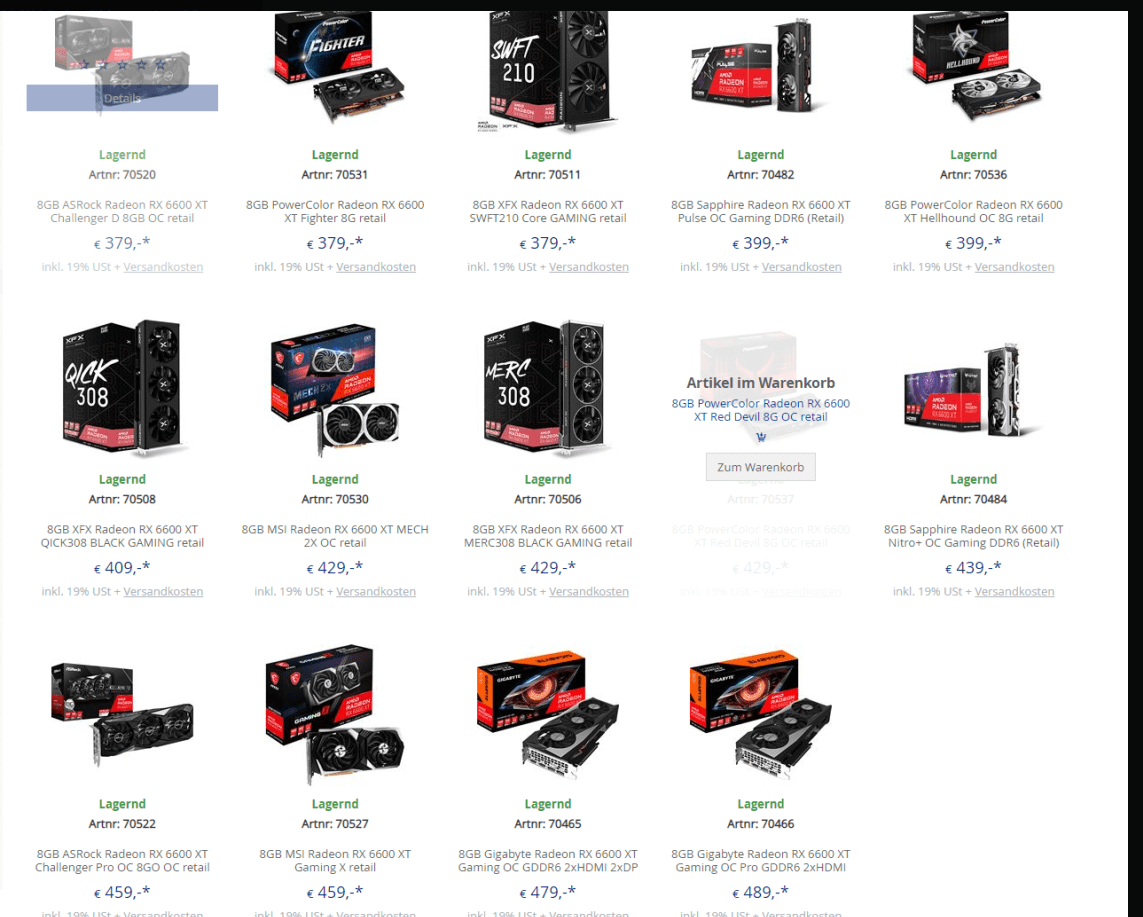Click the Details button on ASRock Challenger D
This screenshot has width=1143, height=917.
click(122, 98)
